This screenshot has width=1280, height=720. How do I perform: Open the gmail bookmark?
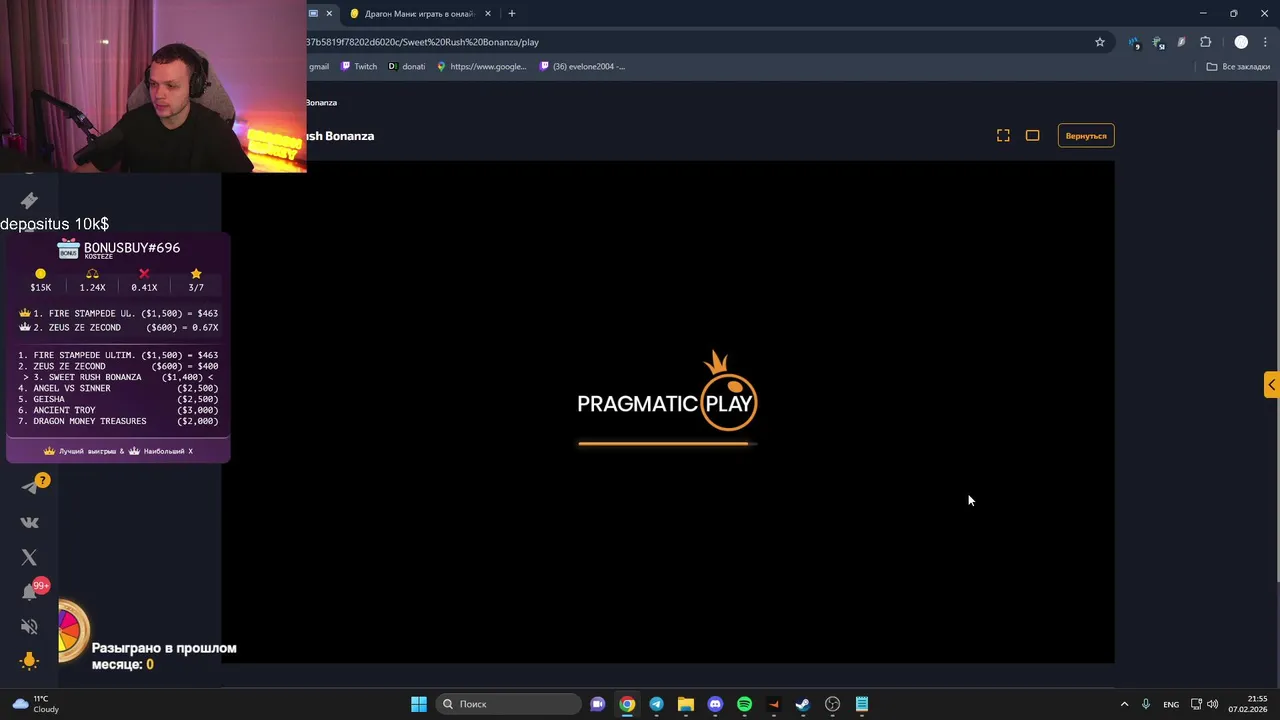319,67
